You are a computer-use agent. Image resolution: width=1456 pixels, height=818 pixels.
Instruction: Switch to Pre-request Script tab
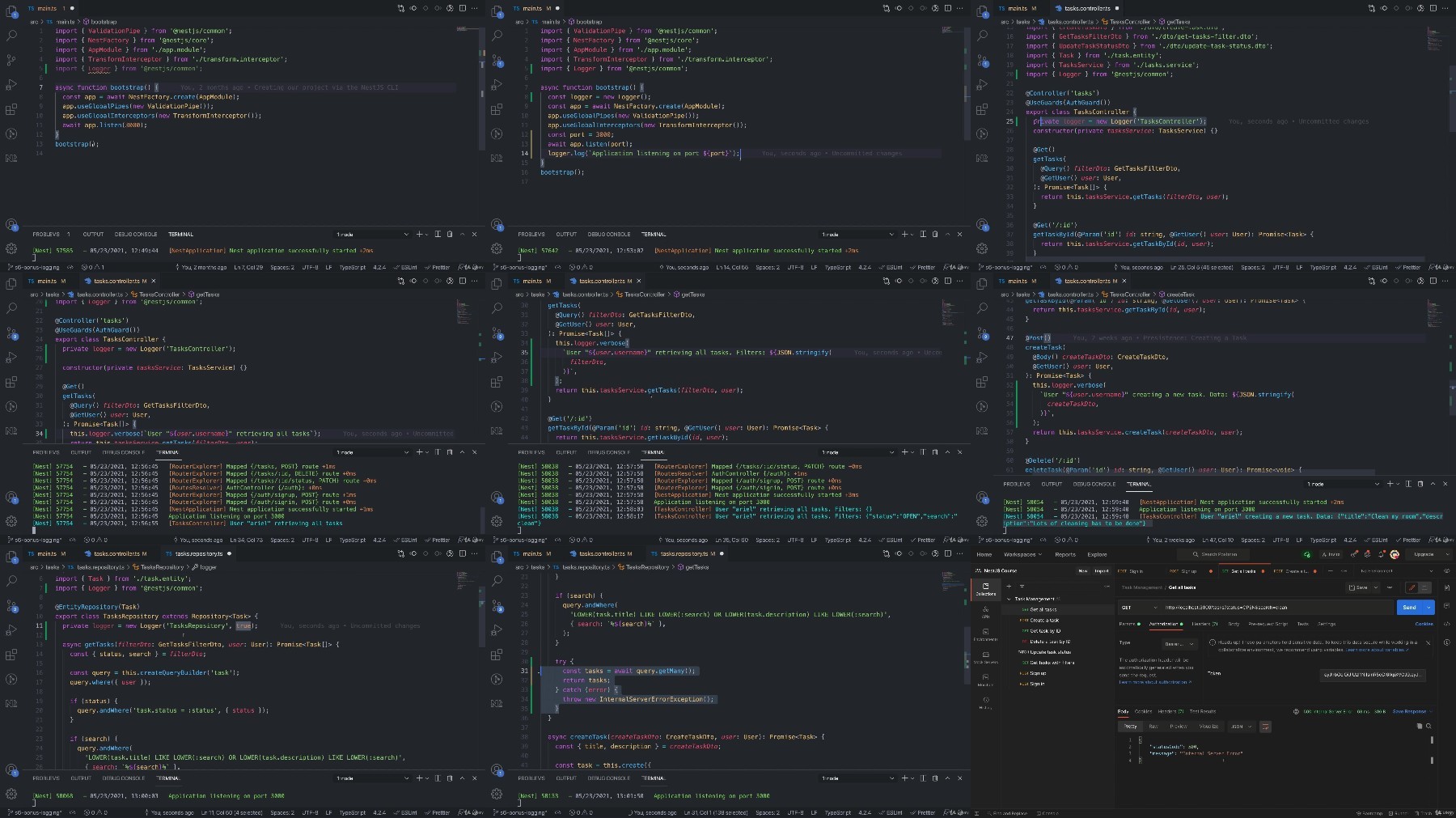pos(1268,624)
